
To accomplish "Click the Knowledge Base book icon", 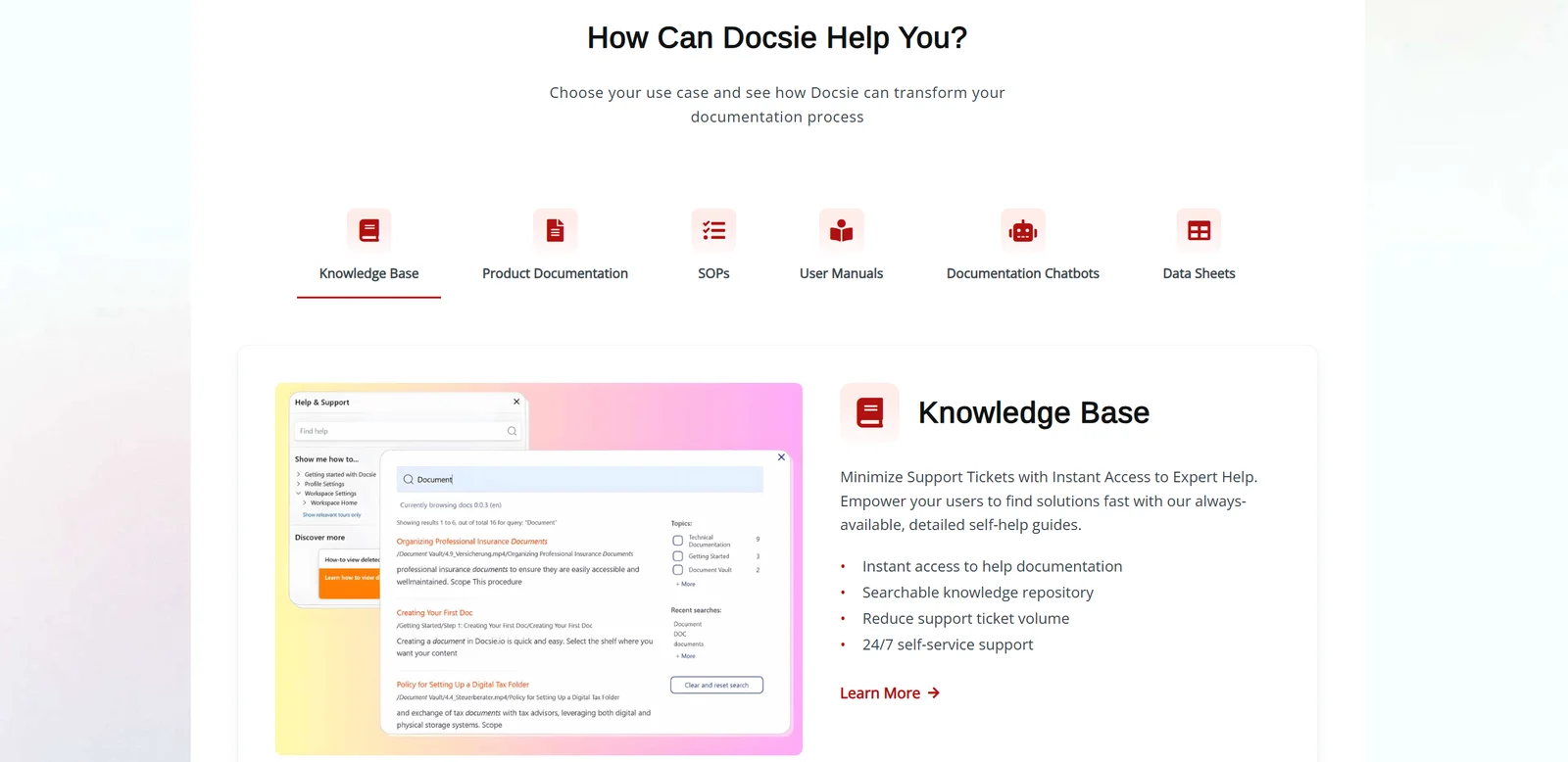I will tap(368, 230).
